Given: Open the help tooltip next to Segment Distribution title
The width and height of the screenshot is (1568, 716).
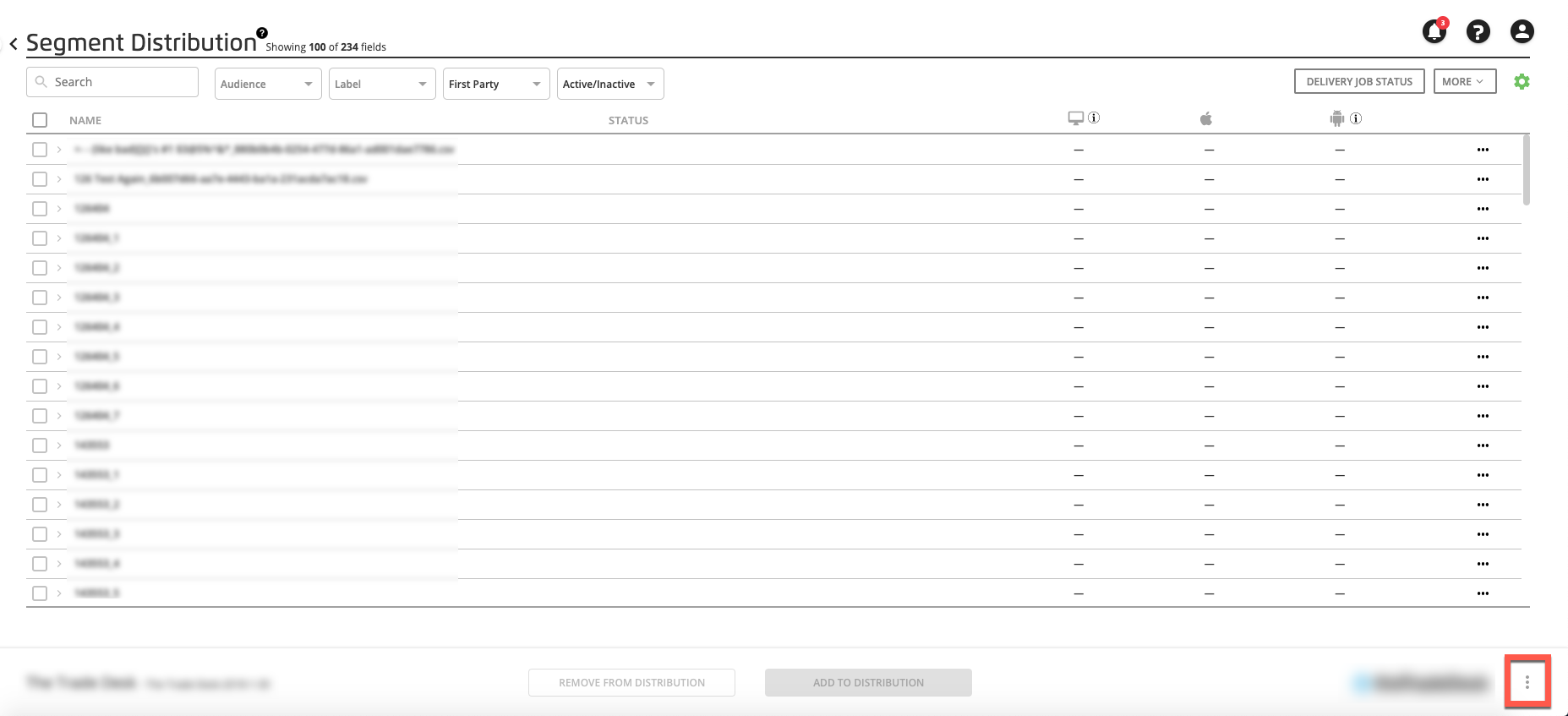Looking at the screenshot, I should 262,33.
